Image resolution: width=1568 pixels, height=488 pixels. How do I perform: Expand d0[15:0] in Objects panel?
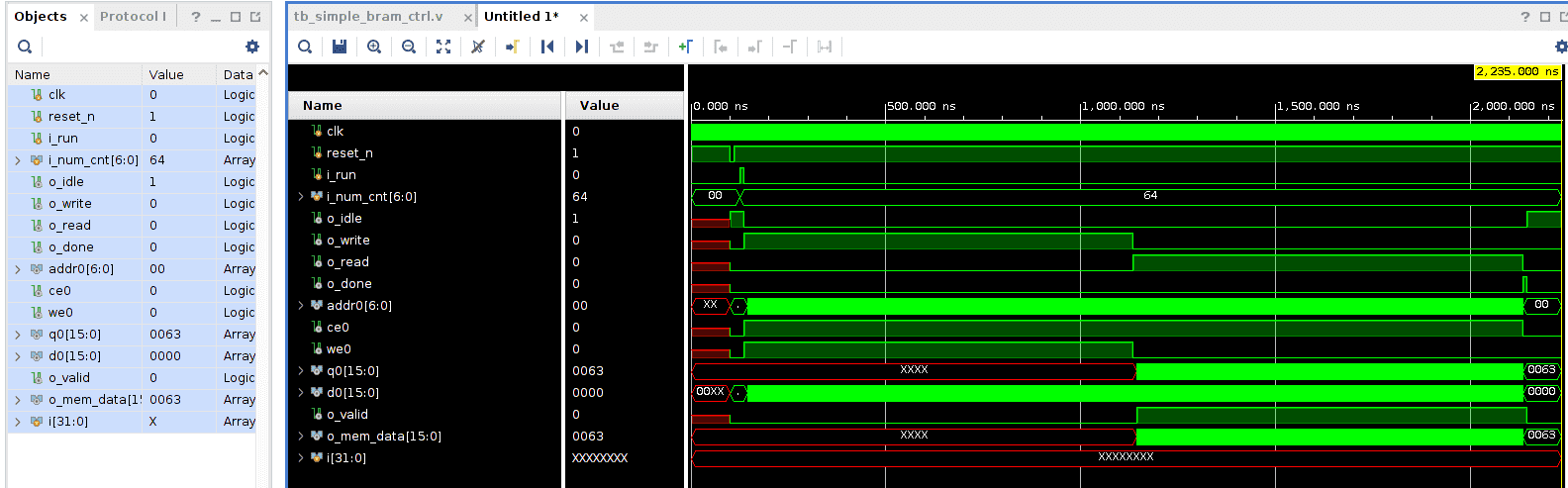(x=18, y=356)
